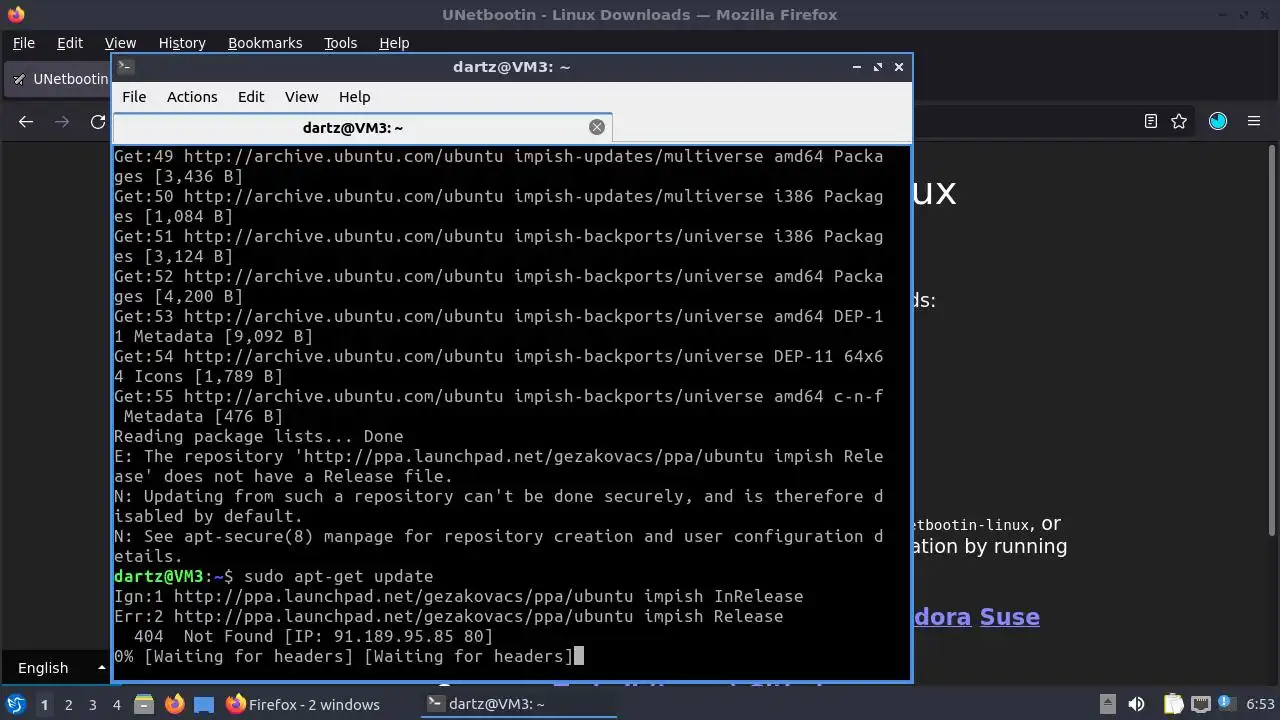Open Firefox account profile icon
1280x720 pixels.
click(x=1217, y=121)
